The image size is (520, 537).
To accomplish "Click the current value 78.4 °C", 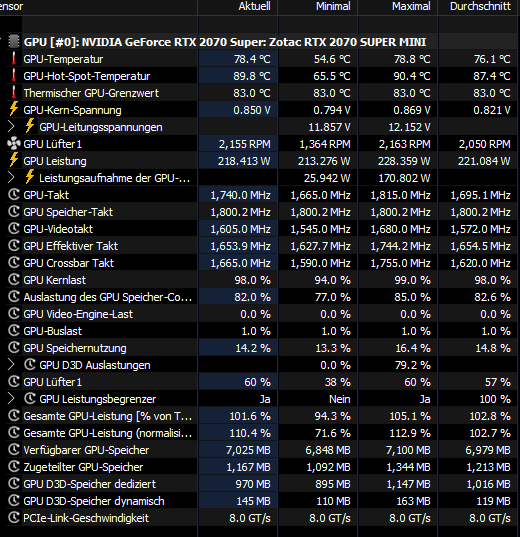I will [x=252, y=59].
